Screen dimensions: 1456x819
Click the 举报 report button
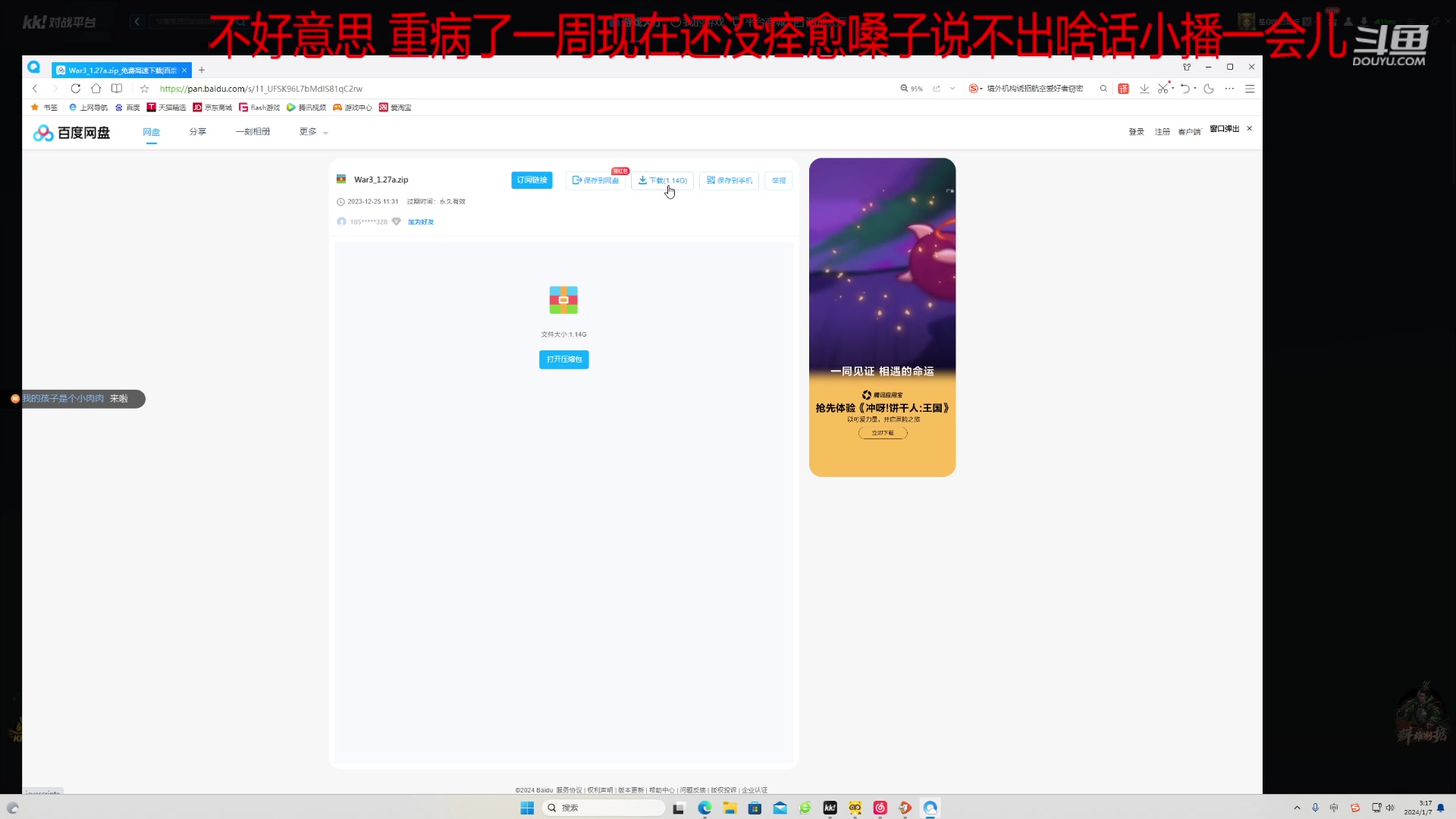(779, 180)
